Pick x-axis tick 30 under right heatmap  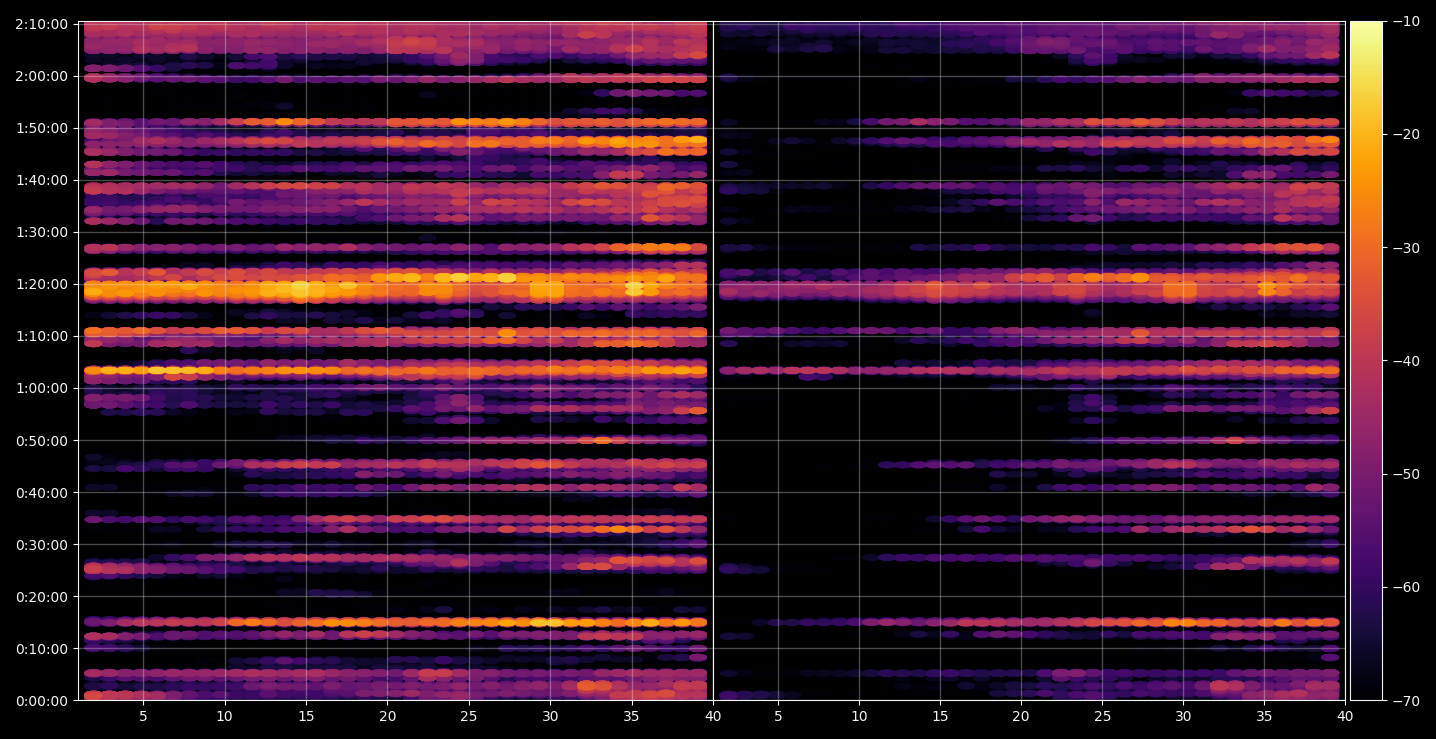pos(1183,716)
